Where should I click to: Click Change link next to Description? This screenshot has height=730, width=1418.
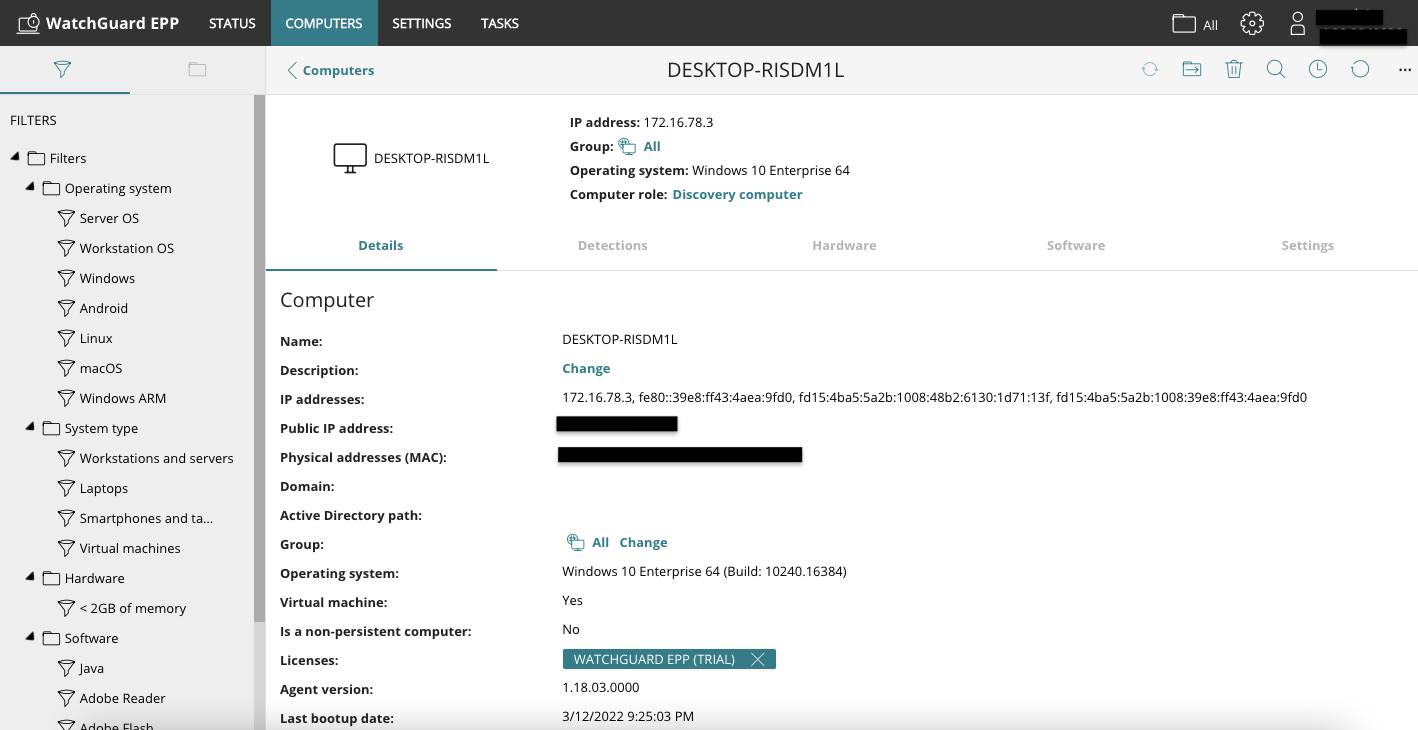coord(586,368)
